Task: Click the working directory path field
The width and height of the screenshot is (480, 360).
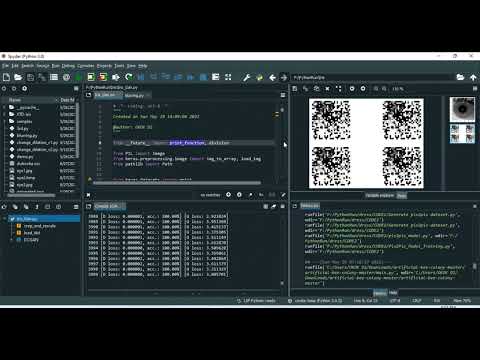Action: 371,78
